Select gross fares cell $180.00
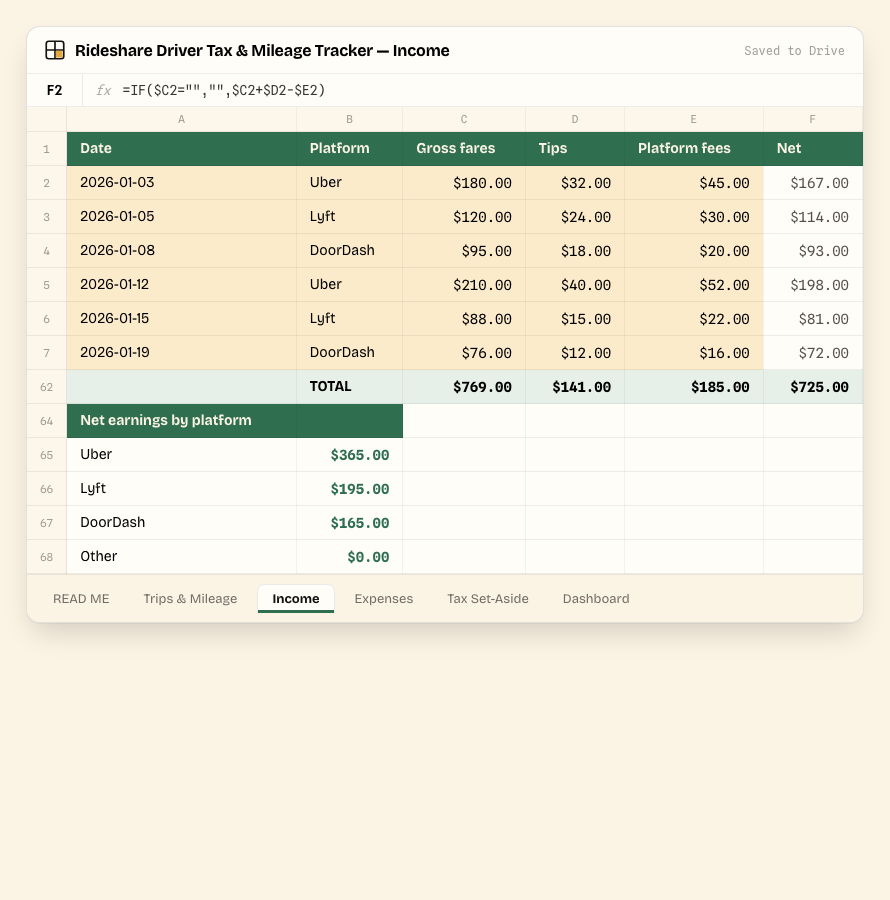This screenshot has height=900, width=890. pos(464,183)
